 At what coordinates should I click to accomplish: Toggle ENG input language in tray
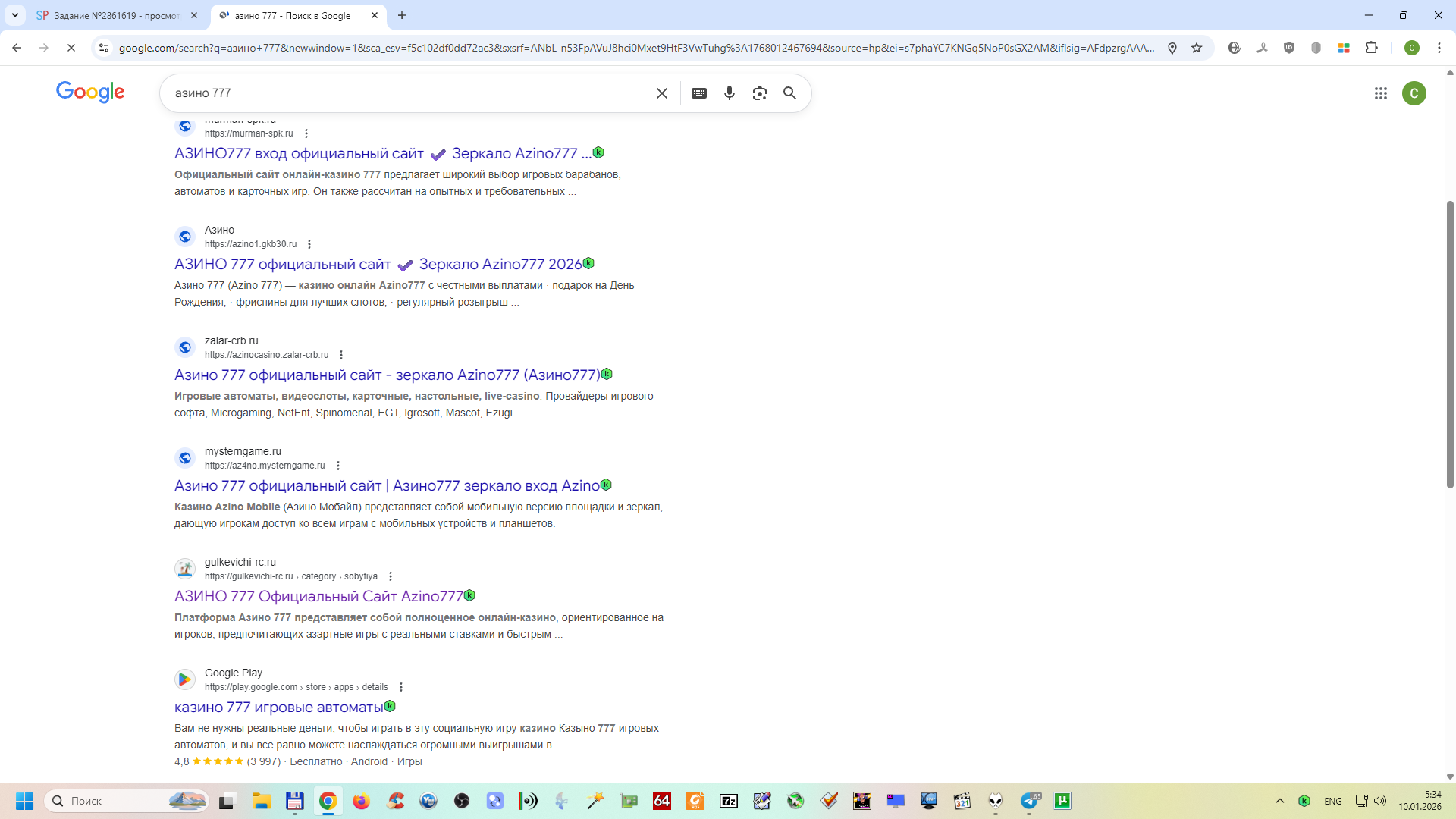pyautogui.click(x=1332, y=801)
